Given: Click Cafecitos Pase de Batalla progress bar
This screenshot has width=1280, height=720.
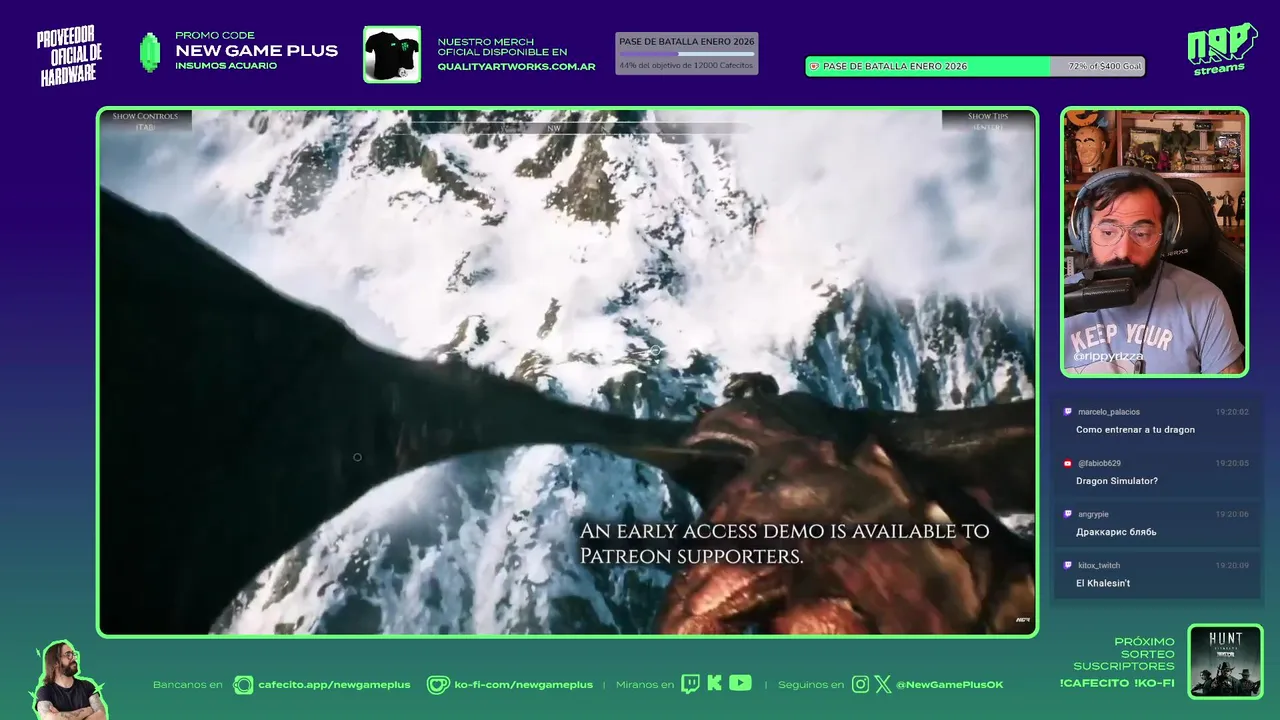Looking at the screenshot, I should click(x=686, y=53).
